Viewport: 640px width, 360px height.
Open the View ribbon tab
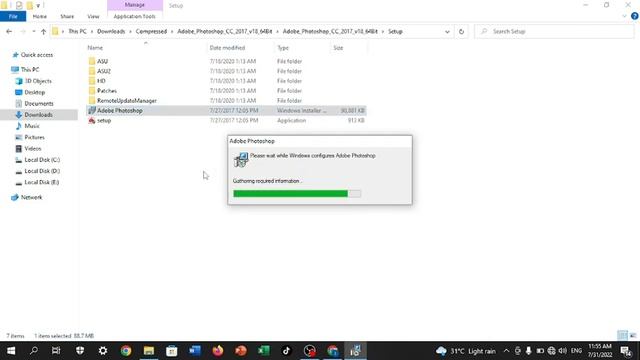[93, 16]
